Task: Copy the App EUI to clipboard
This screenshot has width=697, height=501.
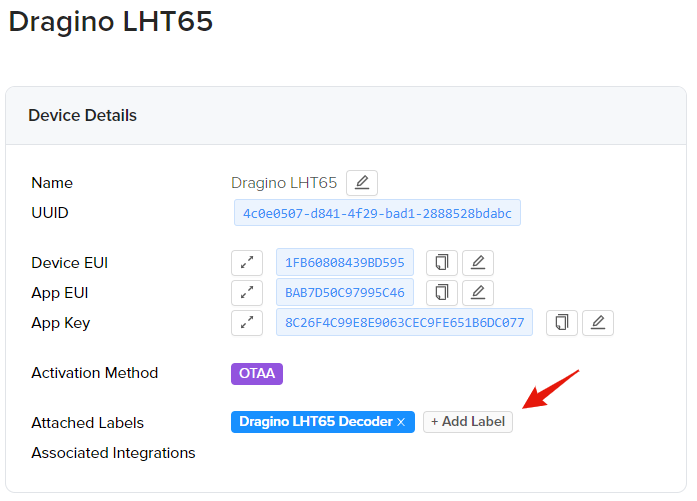Action: point(442,293)
